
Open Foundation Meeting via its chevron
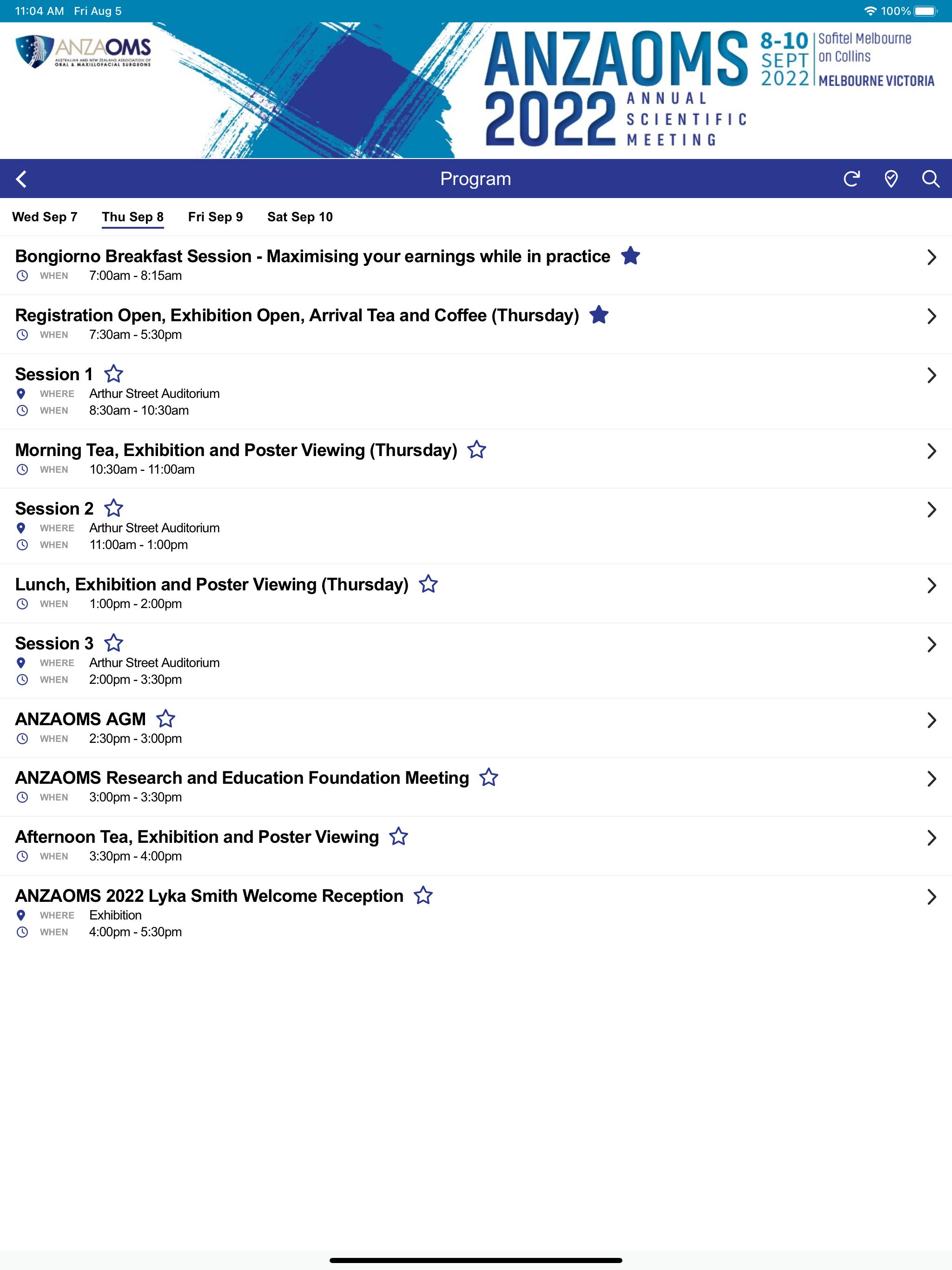tap(932, 779)
